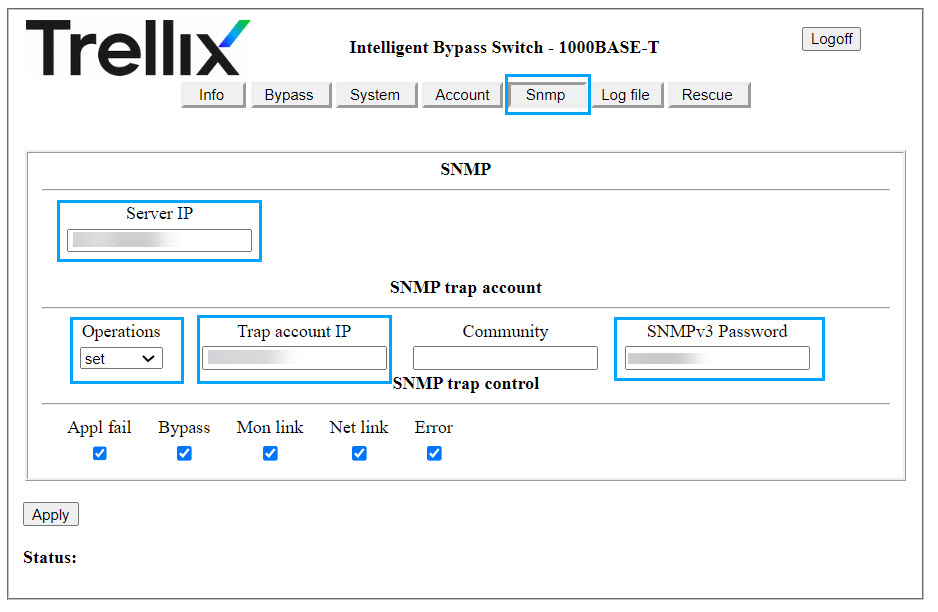Click the Trap account IP field
938x612 pixels.
(294, 358)
